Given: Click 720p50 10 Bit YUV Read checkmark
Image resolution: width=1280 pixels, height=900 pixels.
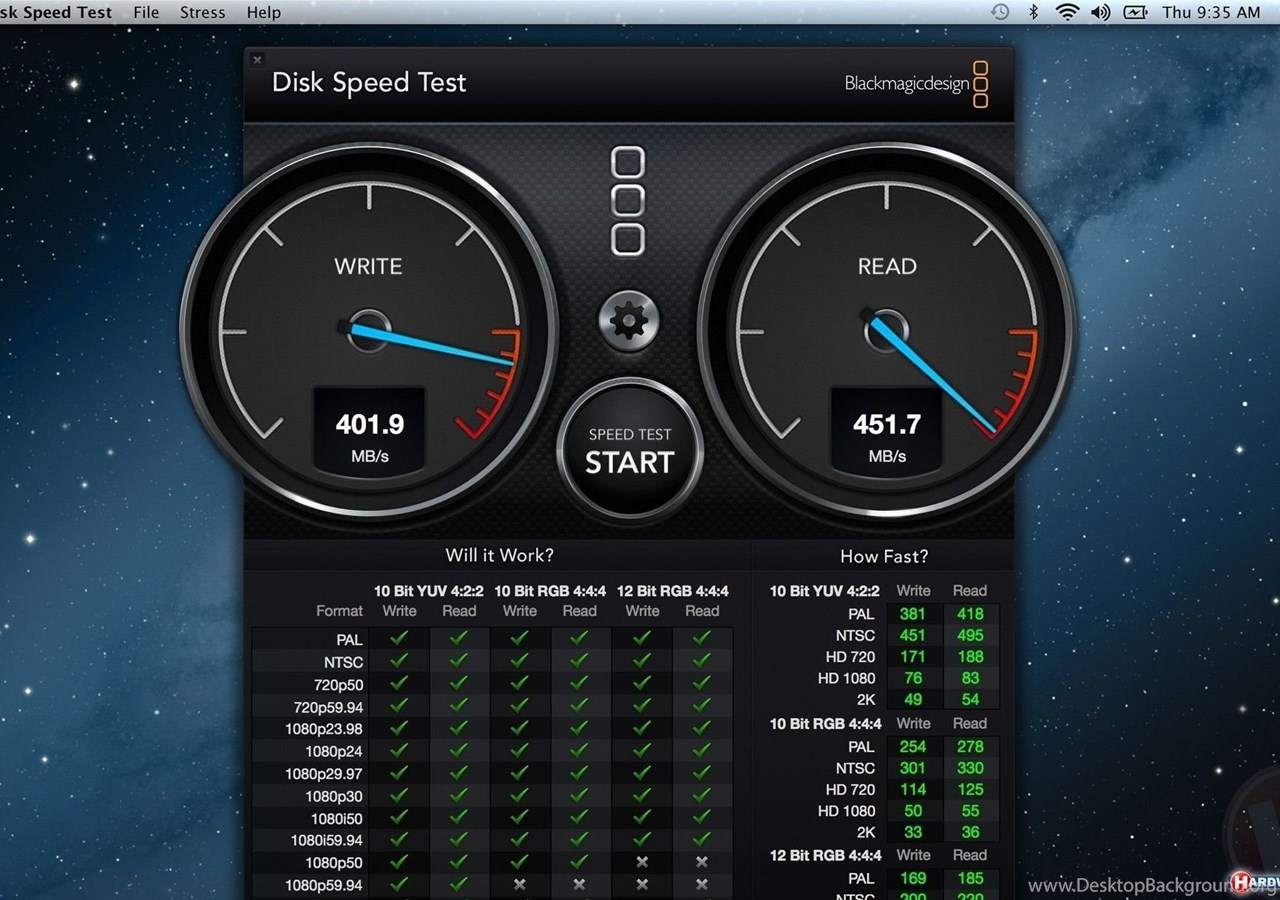Looking at the screenshot, I should 459,683.
